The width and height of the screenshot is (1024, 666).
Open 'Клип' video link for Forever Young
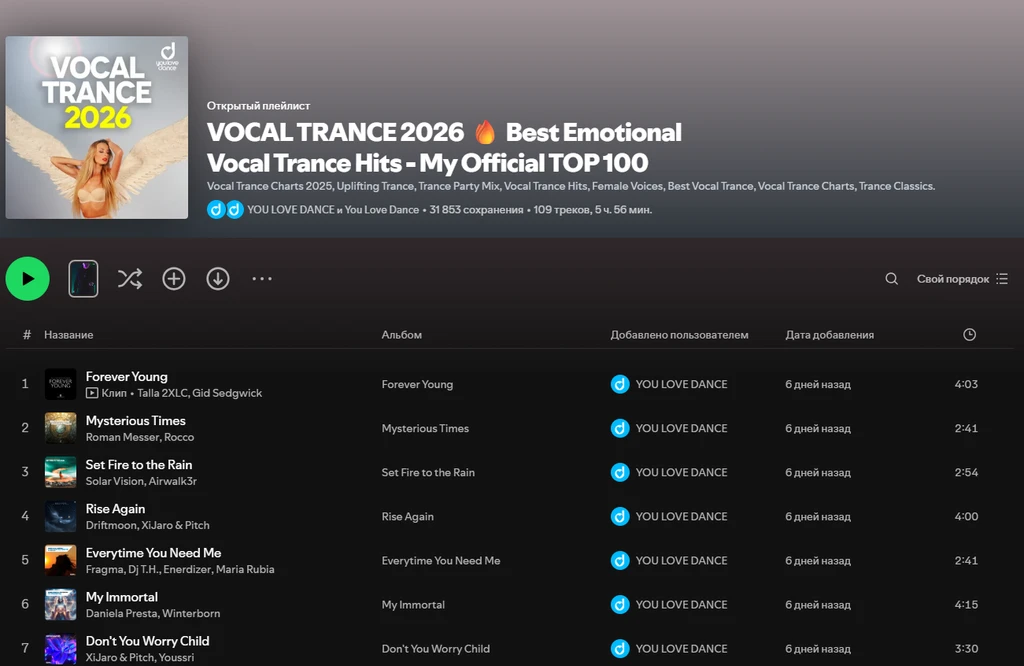point(106,393)
